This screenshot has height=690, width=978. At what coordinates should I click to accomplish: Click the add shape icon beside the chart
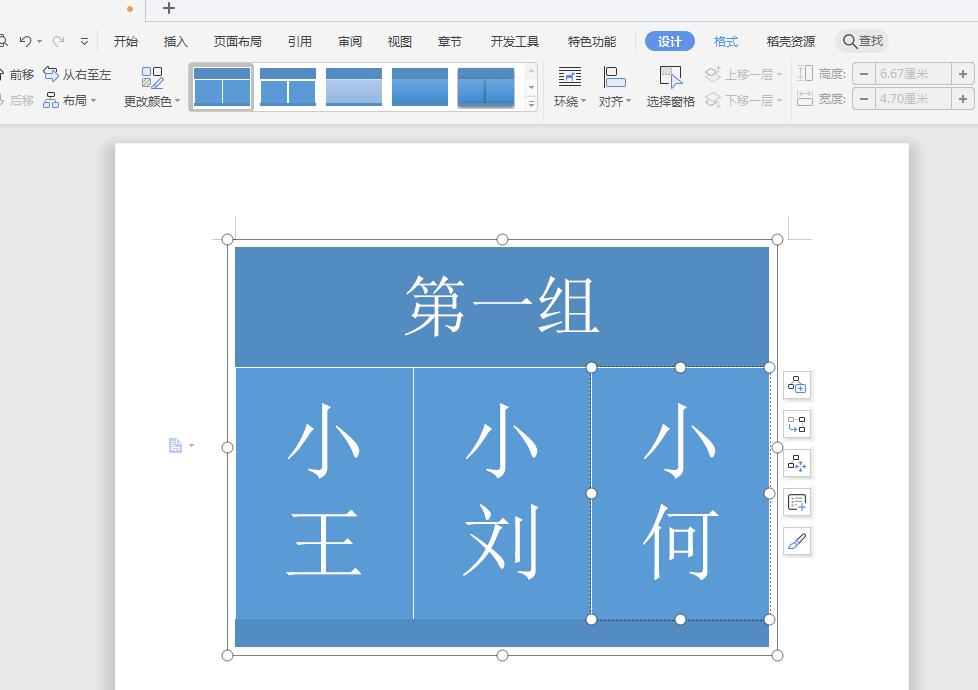(797, 384)
